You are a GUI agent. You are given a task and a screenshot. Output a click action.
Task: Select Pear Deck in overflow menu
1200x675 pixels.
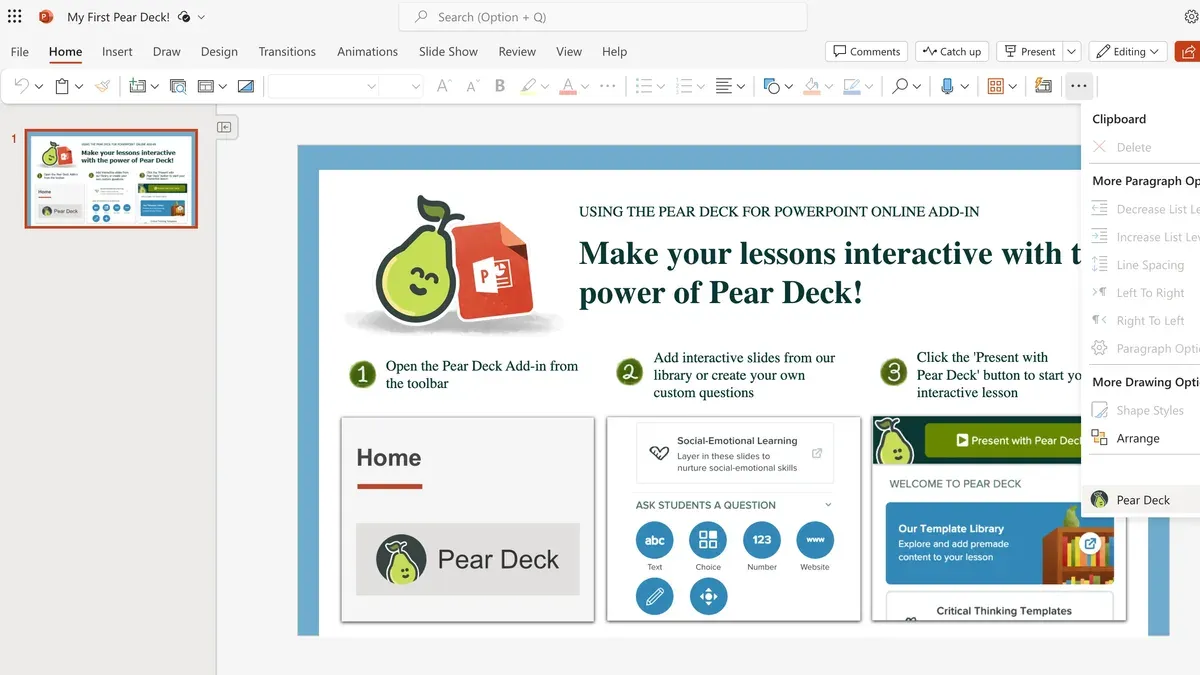[x=1141, y=500]
